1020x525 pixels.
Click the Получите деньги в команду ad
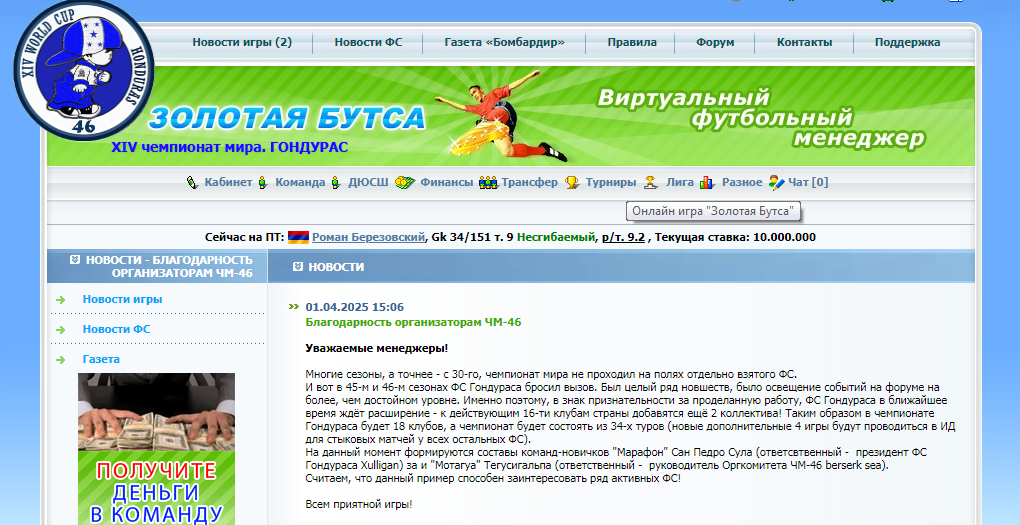(156, 449)
